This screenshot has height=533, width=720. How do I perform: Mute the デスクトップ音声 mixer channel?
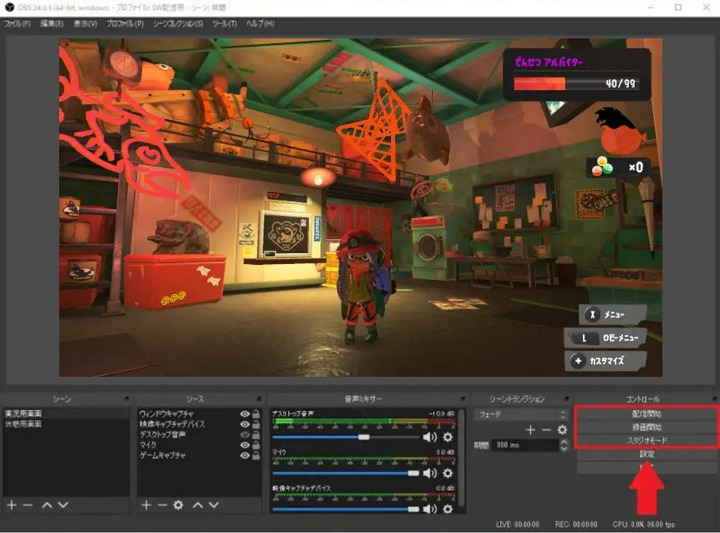pos(429,437)
